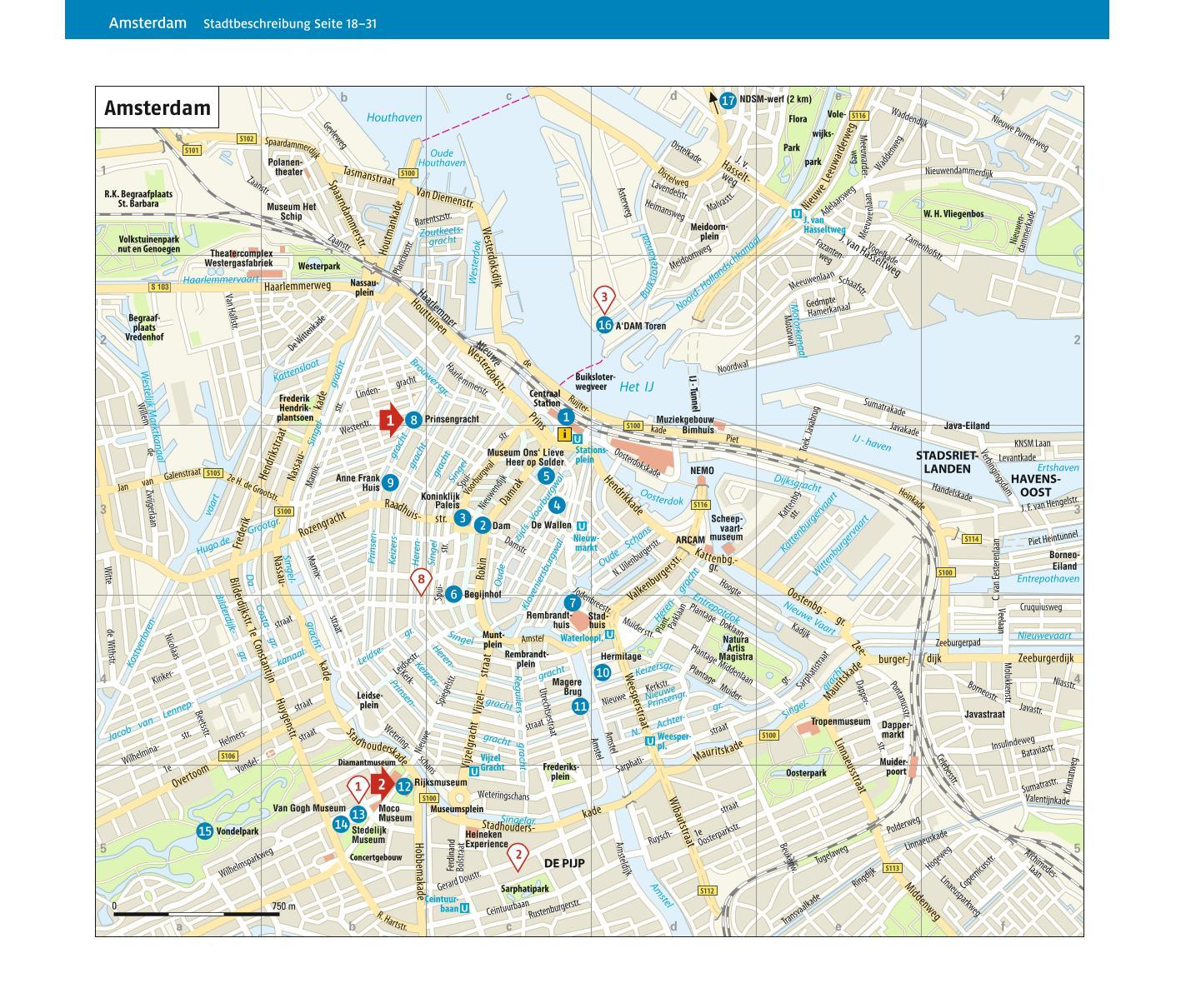Click the 750 m scale bar

click(x=197, y=914)
